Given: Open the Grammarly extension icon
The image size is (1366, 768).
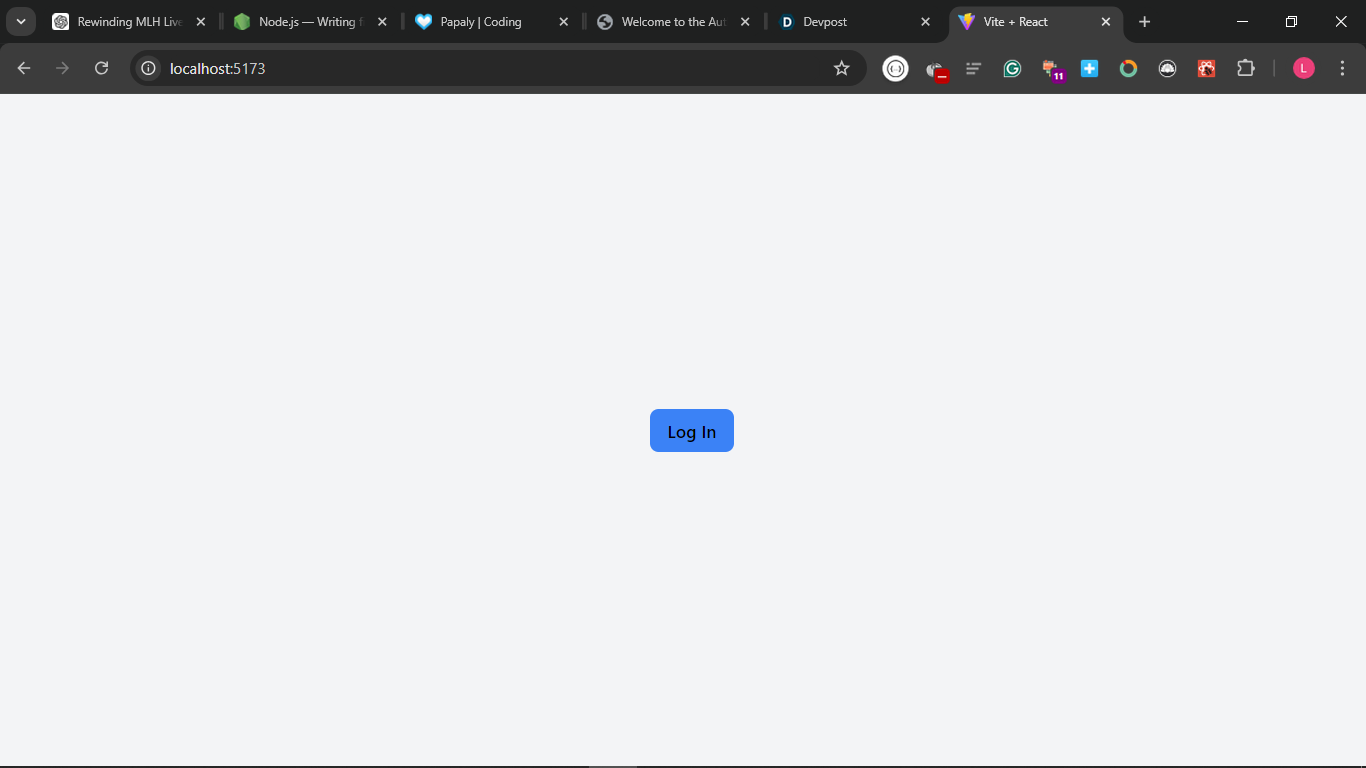Looking at the screenshot, I should point(1012,68).
